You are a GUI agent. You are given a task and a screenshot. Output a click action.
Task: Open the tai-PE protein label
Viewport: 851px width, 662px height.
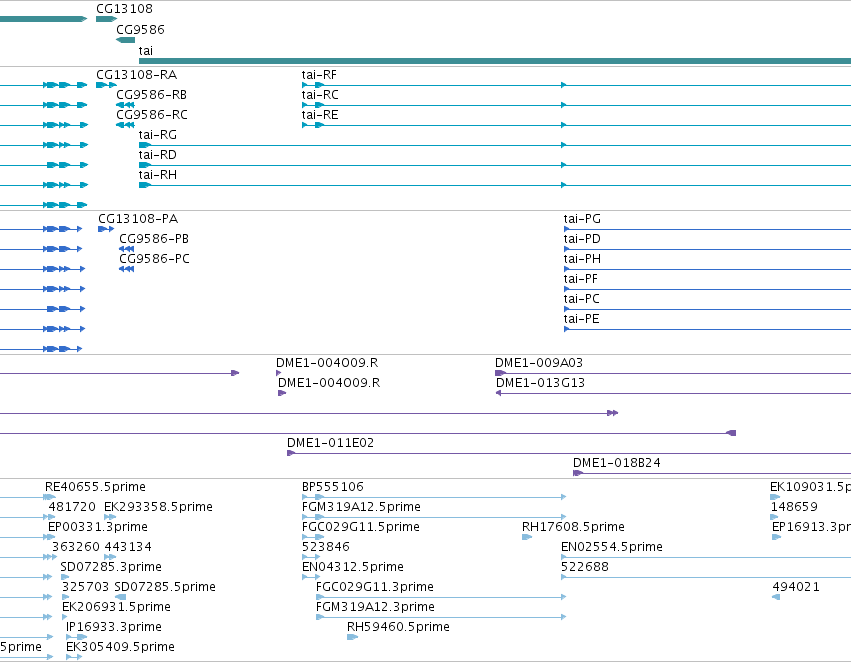click(x=581, y=319)
